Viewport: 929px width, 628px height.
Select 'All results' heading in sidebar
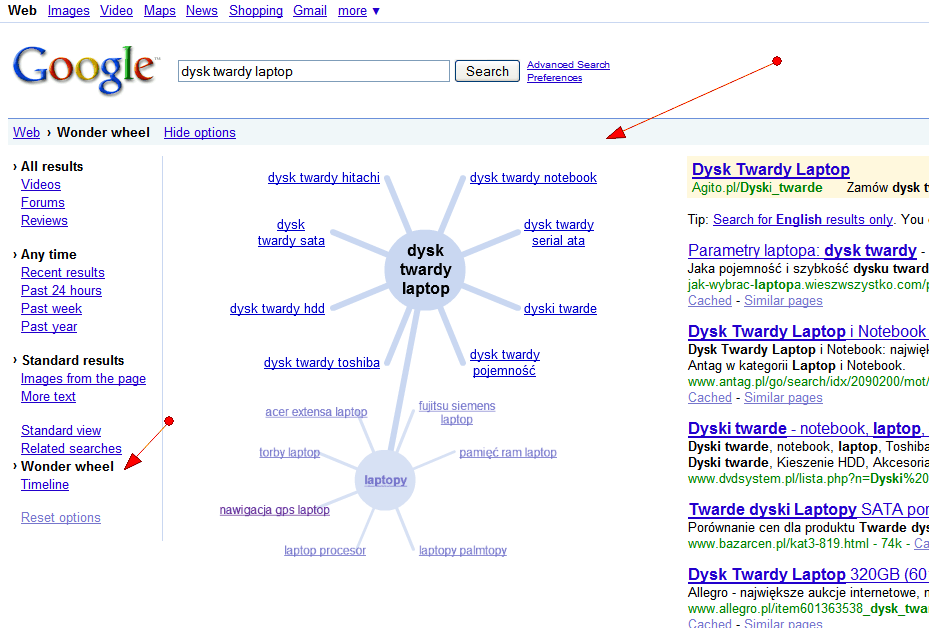52,166
